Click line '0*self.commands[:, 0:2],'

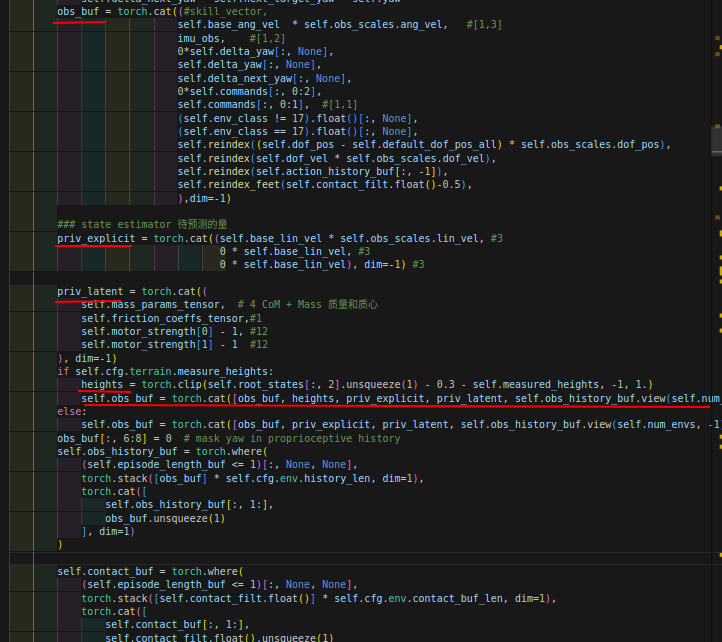point(250,92)
